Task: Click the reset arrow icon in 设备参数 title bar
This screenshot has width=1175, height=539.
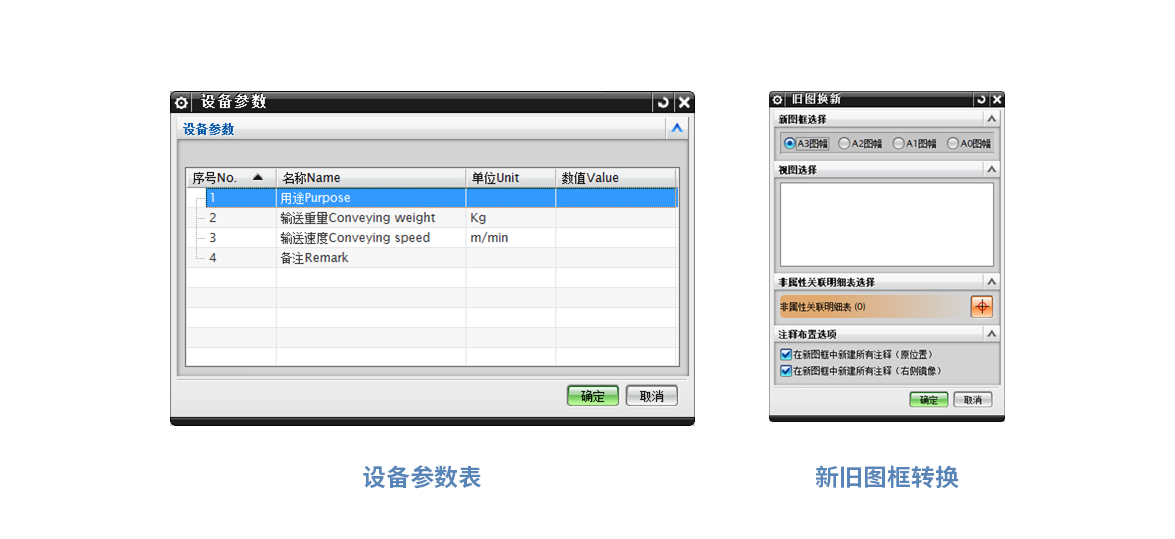Action: click(662, 103)
